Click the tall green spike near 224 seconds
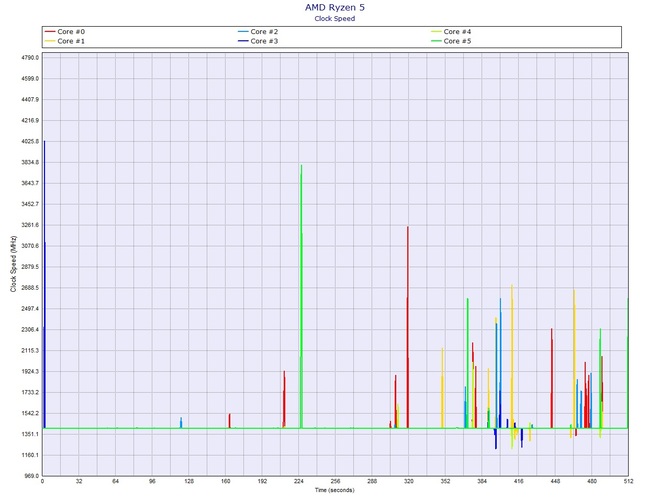Screen dimensions: 670x502 point(301,295)
